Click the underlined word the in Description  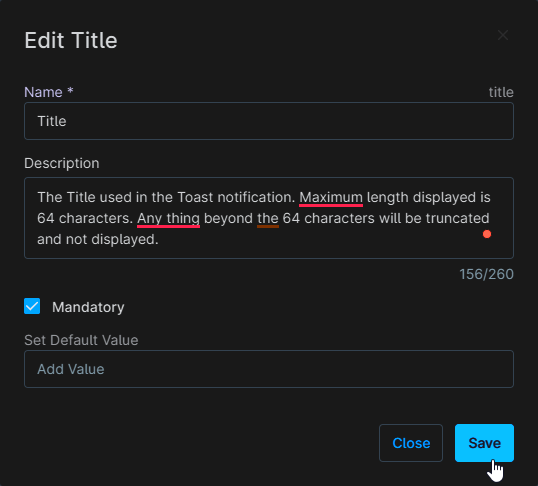pos(268,219)
